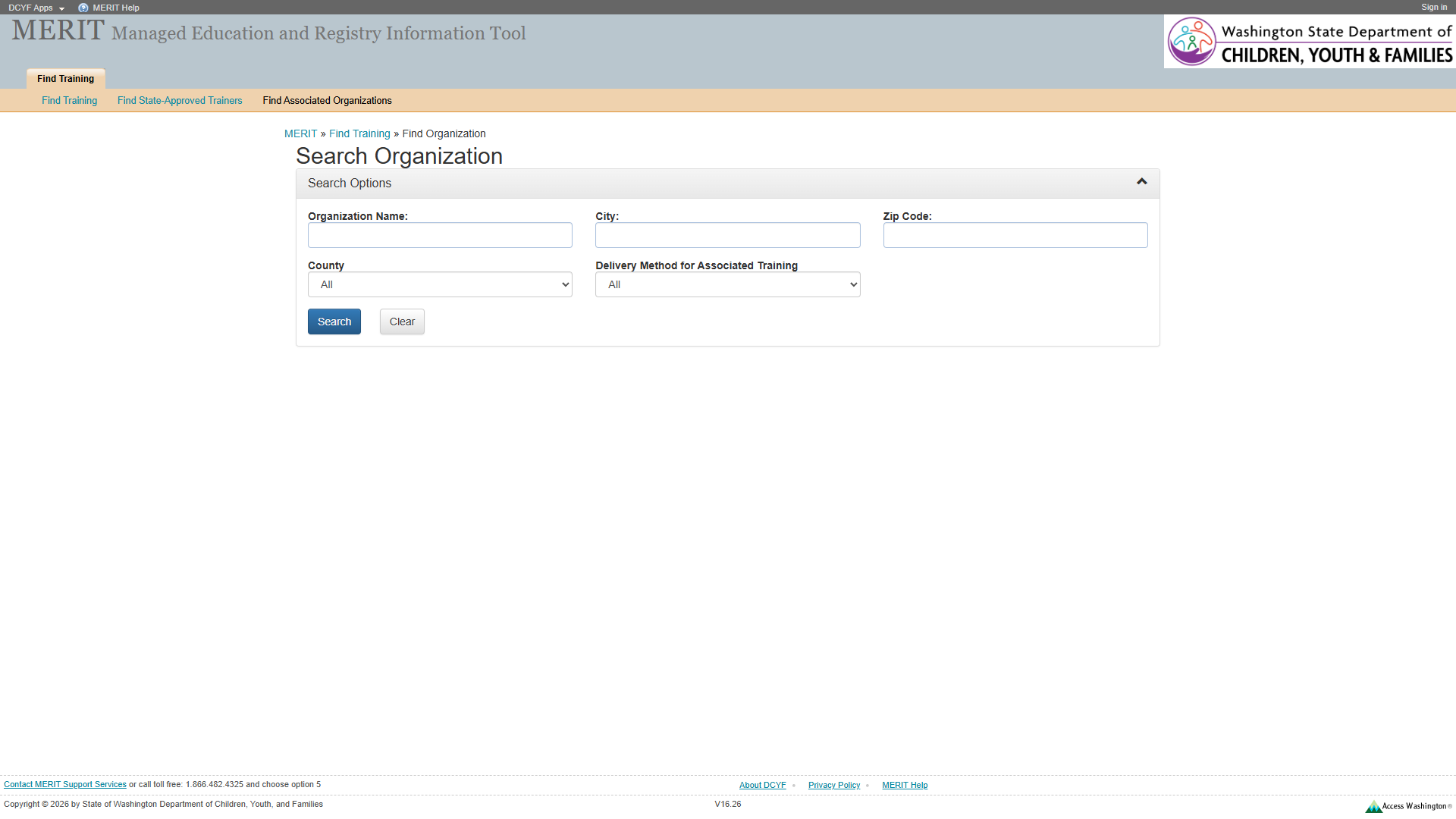The image size is (1456, 819).
Task: Click the DCYF Children, Youth & Families logo
Action: pos(1310,42)
